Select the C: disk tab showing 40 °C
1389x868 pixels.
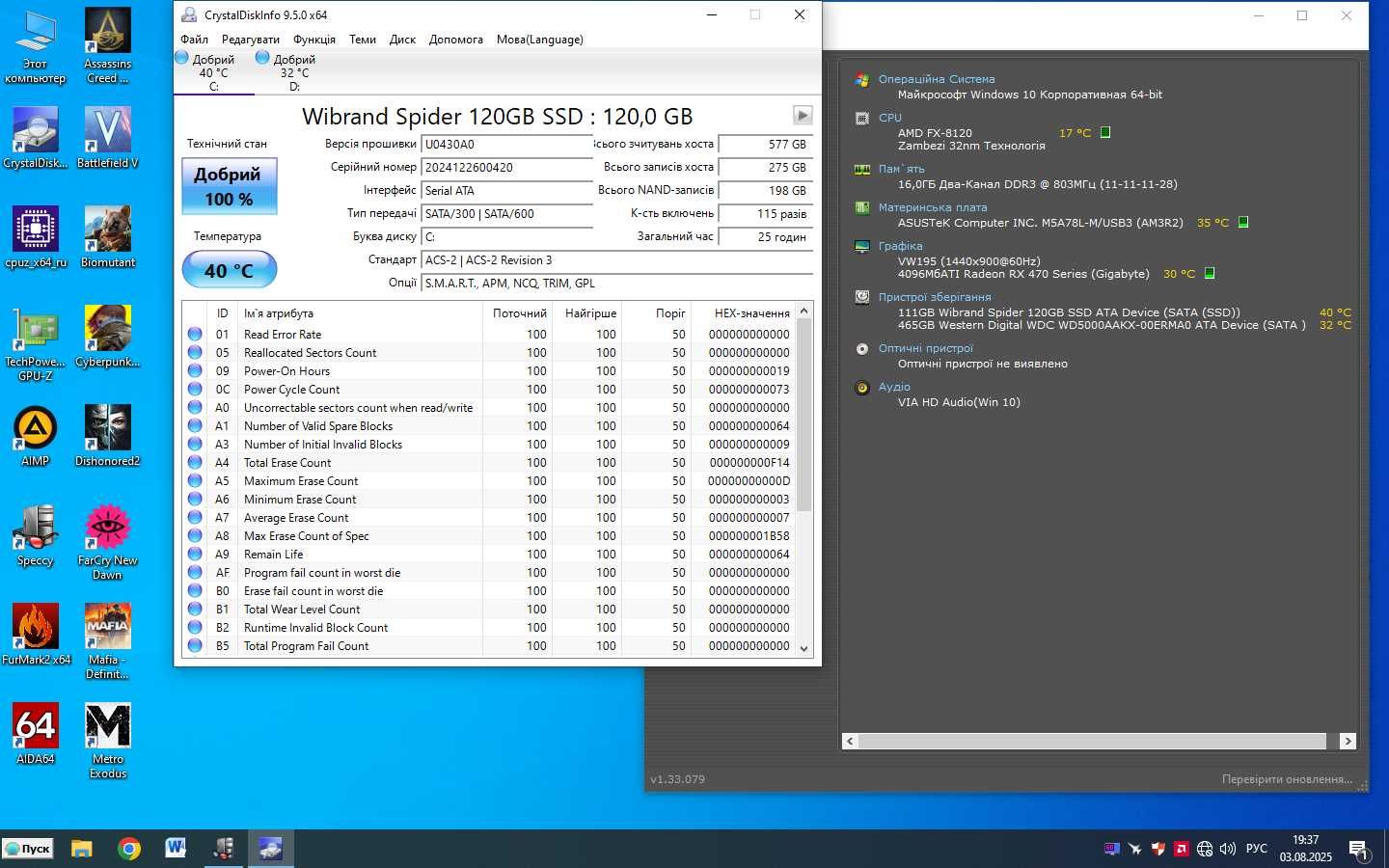(x=213, y=72)
